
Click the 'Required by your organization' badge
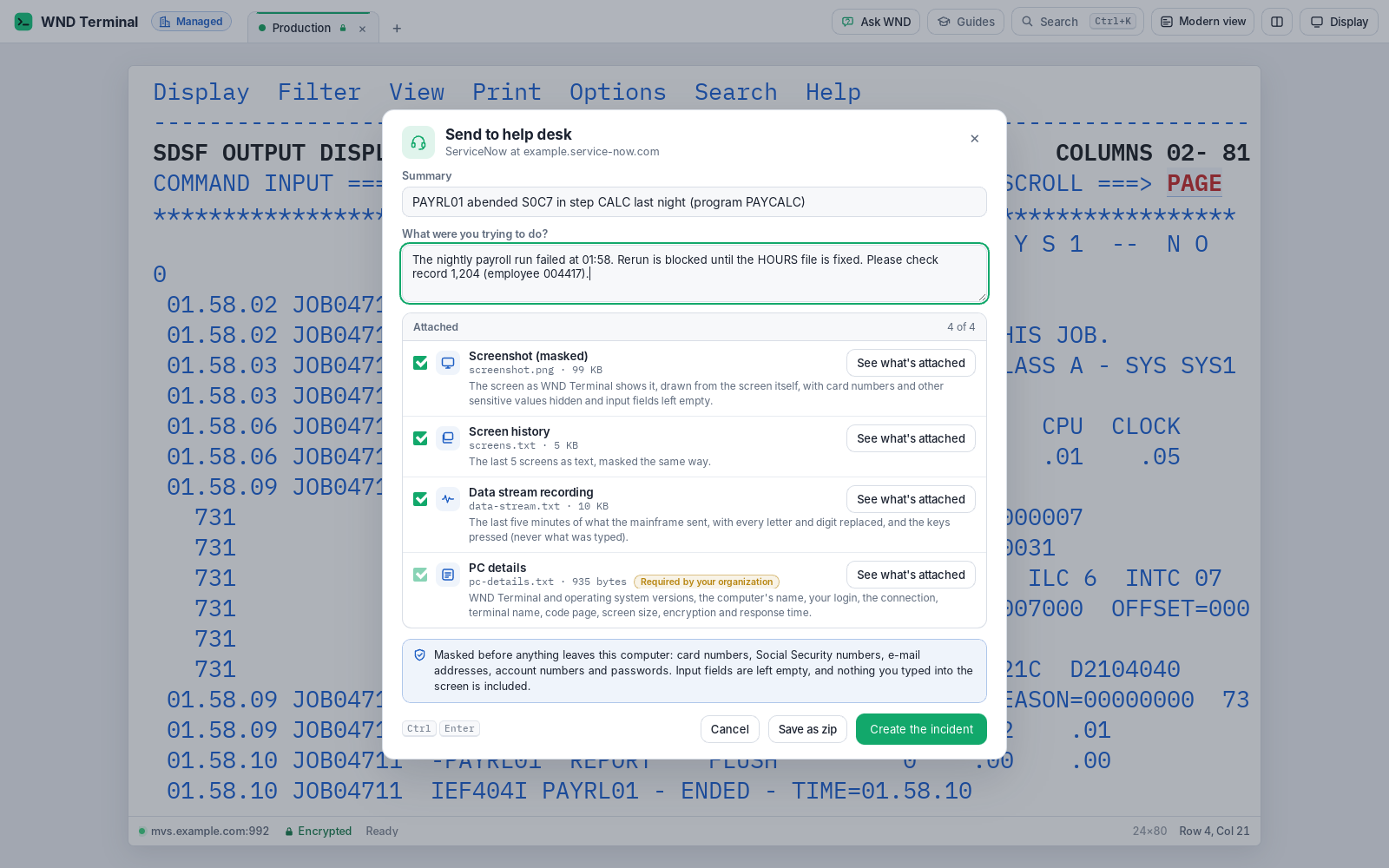(707, 582)
